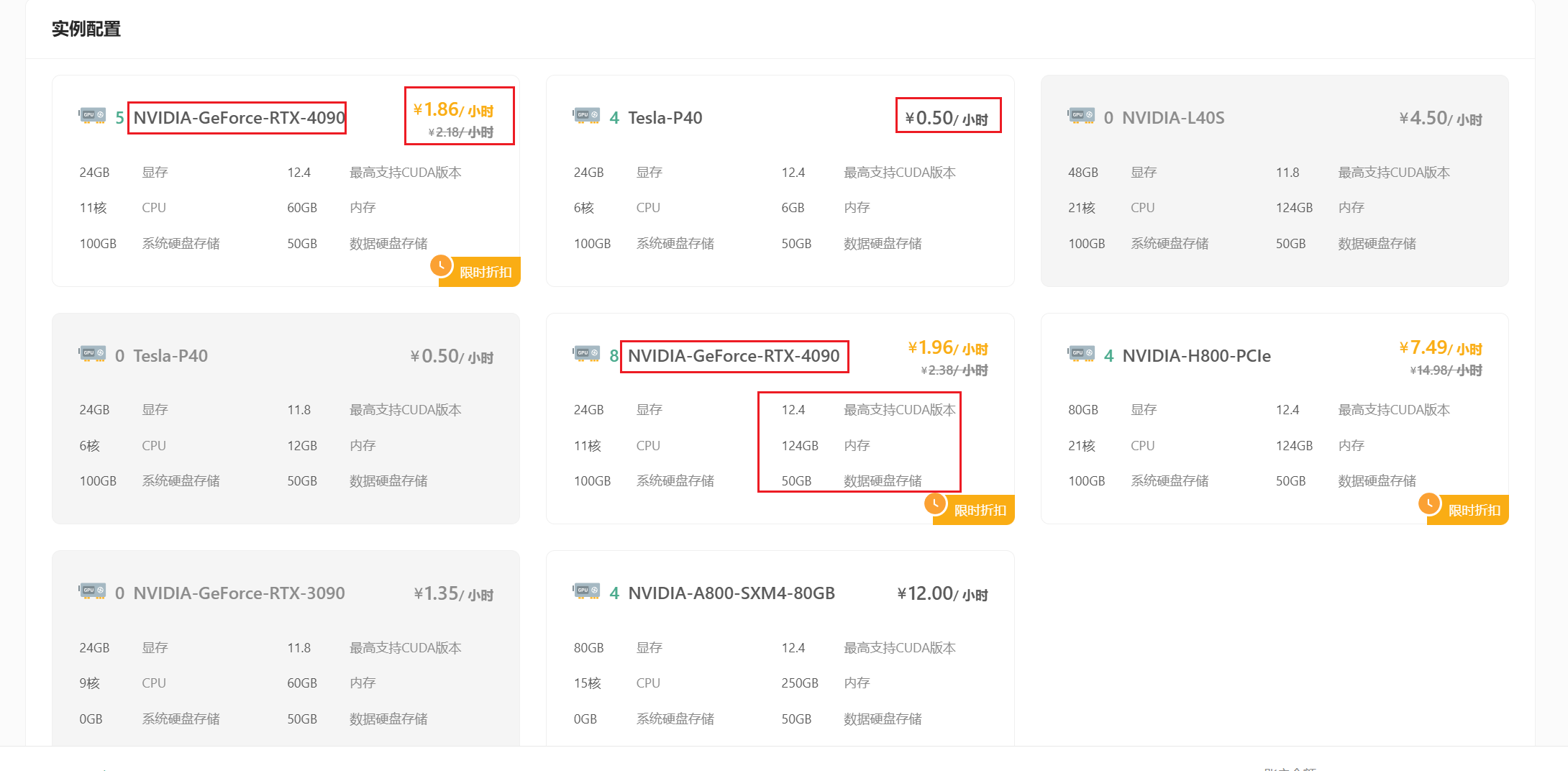
Task: Click the 实例配置 section heading
Action: pos(86,29)
